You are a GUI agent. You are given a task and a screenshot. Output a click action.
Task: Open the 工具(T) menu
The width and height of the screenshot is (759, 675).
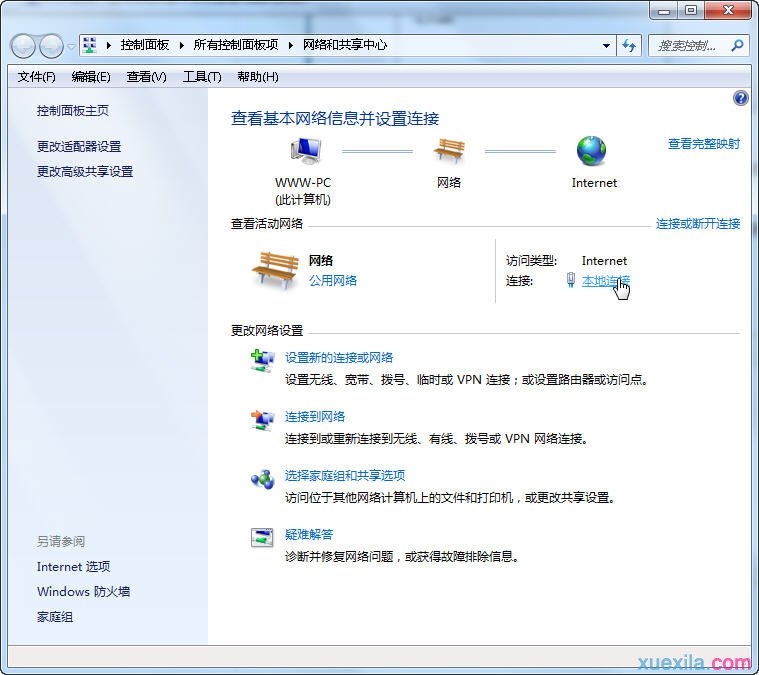(x=201, y=77)
